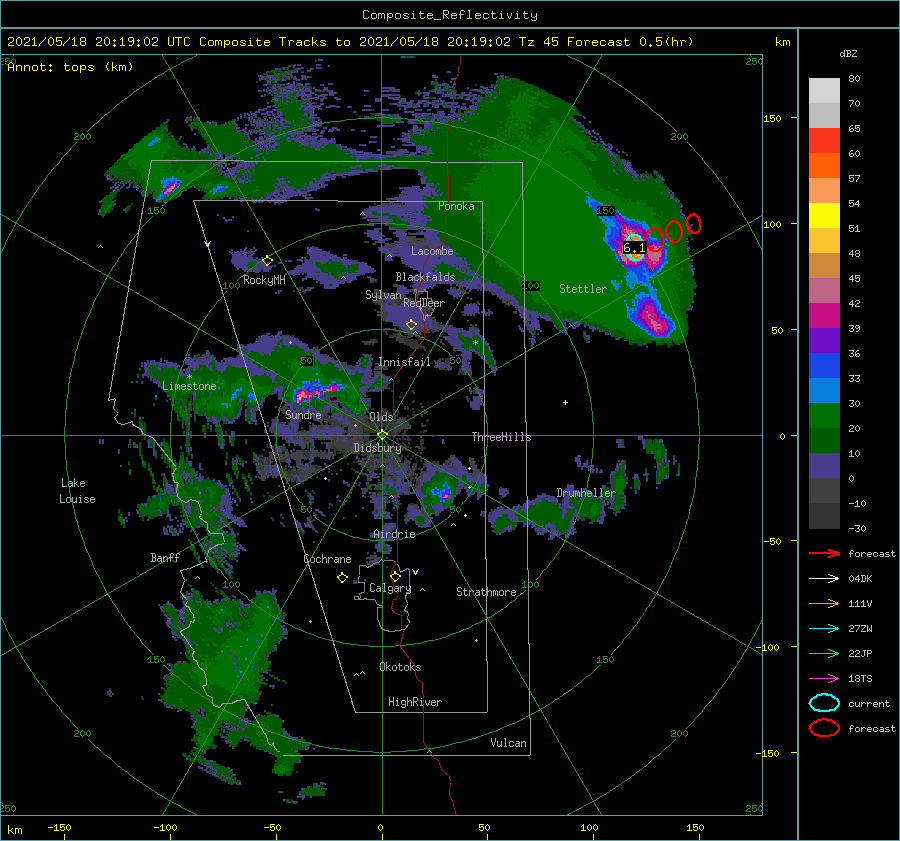Click the Drumheller town label
The image size is (900, 841).
coord(585,493)
